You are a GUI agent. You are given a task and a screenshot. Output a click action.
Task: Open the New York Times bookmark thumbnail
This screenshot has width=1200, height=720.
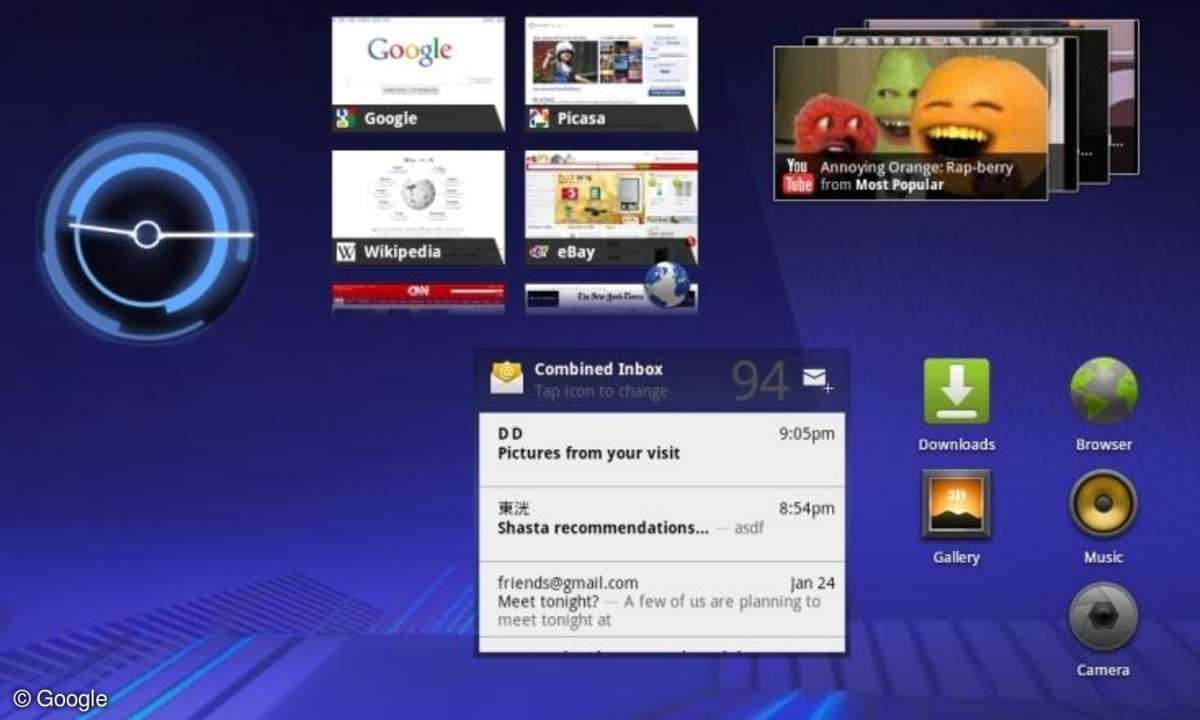click(611, 298)
